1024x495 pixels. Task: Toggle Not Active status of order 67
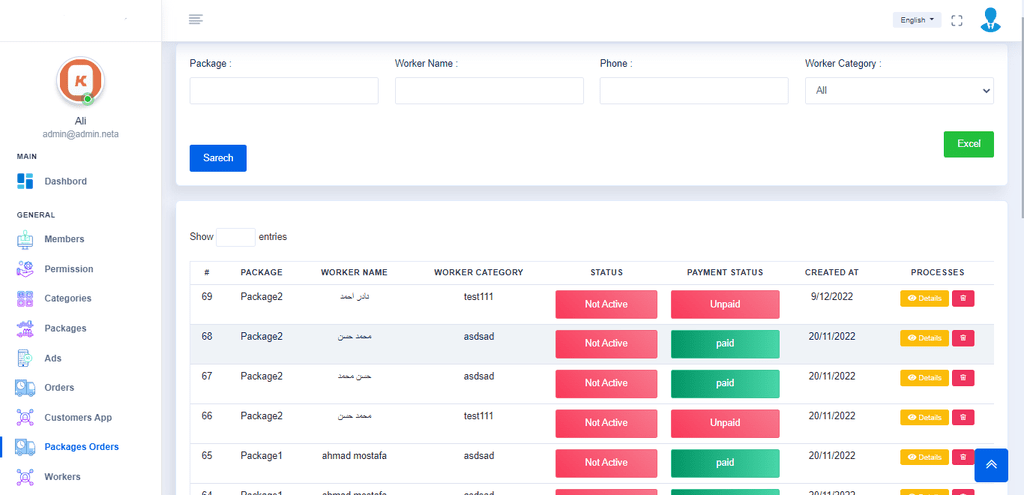(606, 383)
